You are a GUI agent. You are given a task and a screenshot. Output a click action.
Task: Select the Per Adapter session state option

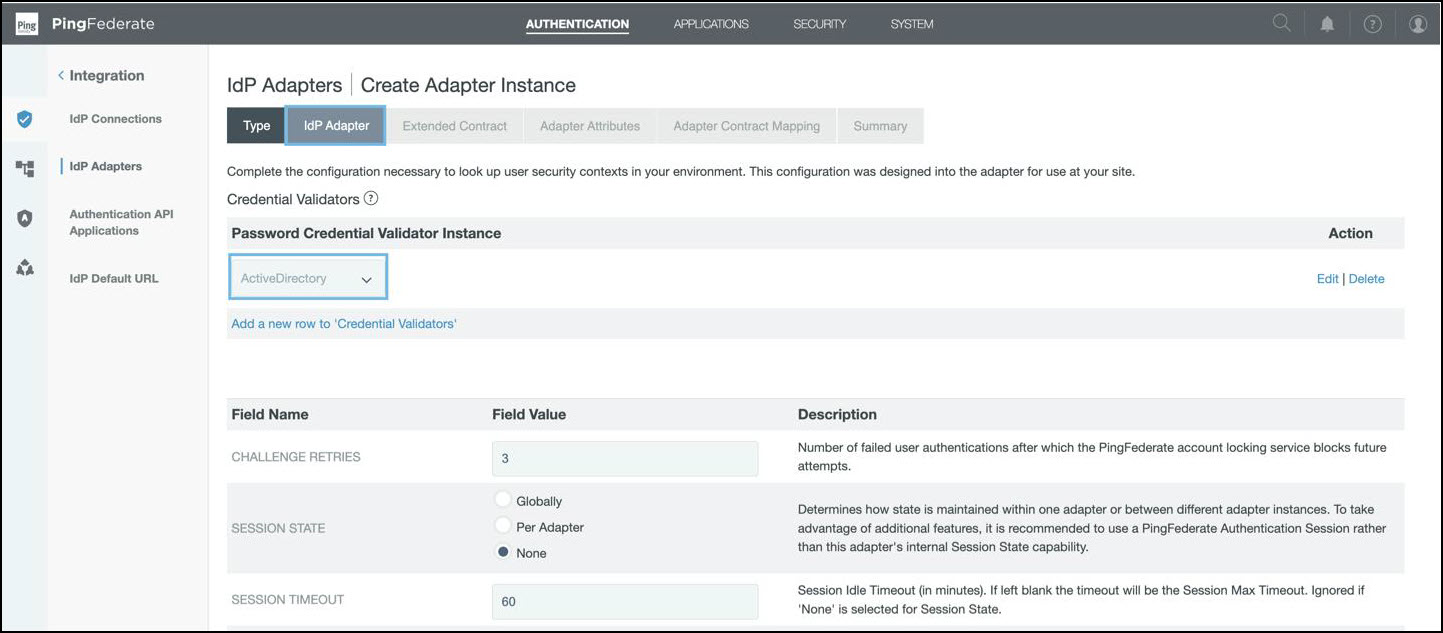(503, 527)
